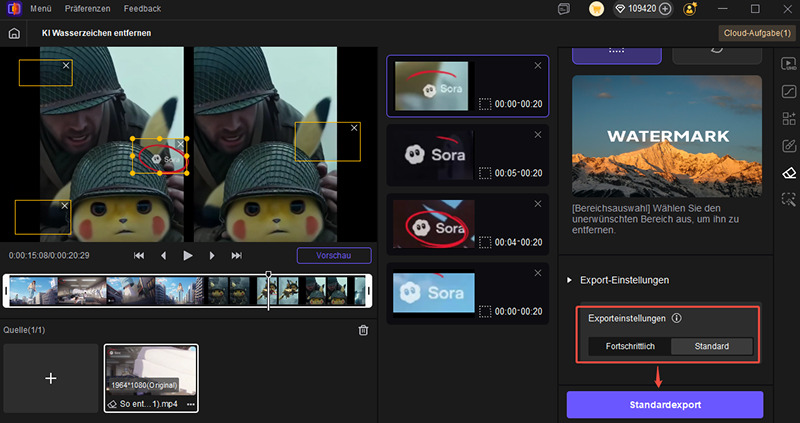The height and width of the screenshot is (423, 800).
Task: Click region frame icon on 00:05-00:20 card
Action: coord(485,173)
